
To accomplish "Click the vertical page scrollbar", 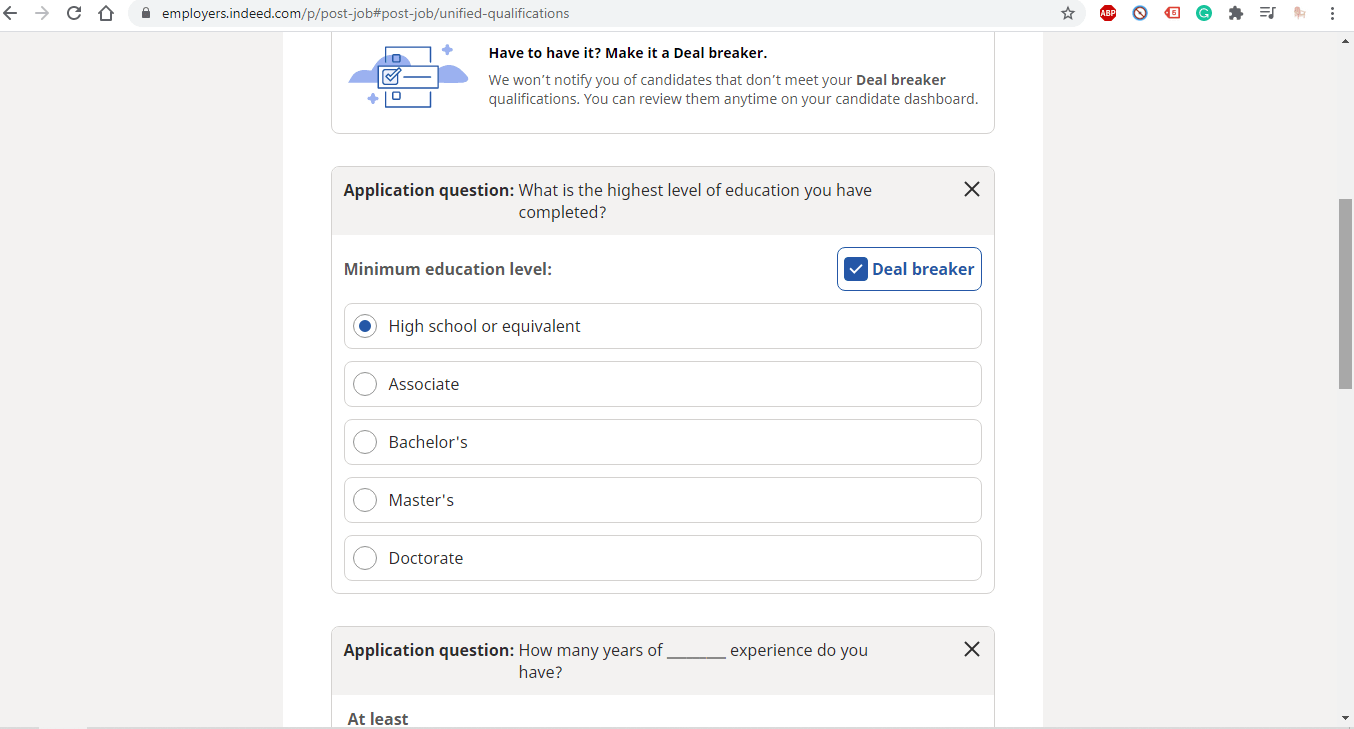I will (1344, 290).
